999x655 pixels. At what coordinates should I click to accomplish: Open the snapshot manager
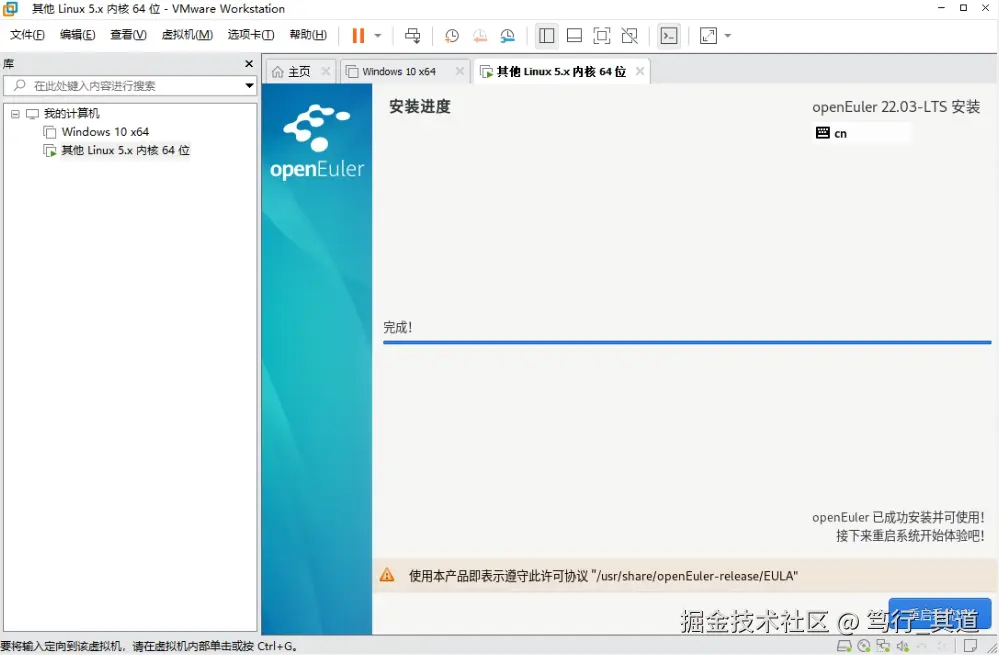(507, 36)
